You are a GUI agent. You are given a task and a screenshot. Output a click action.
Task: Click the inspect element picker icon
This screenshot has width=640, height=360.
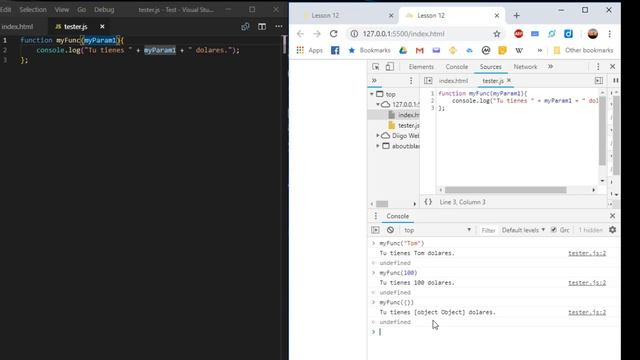click(376, 67)
